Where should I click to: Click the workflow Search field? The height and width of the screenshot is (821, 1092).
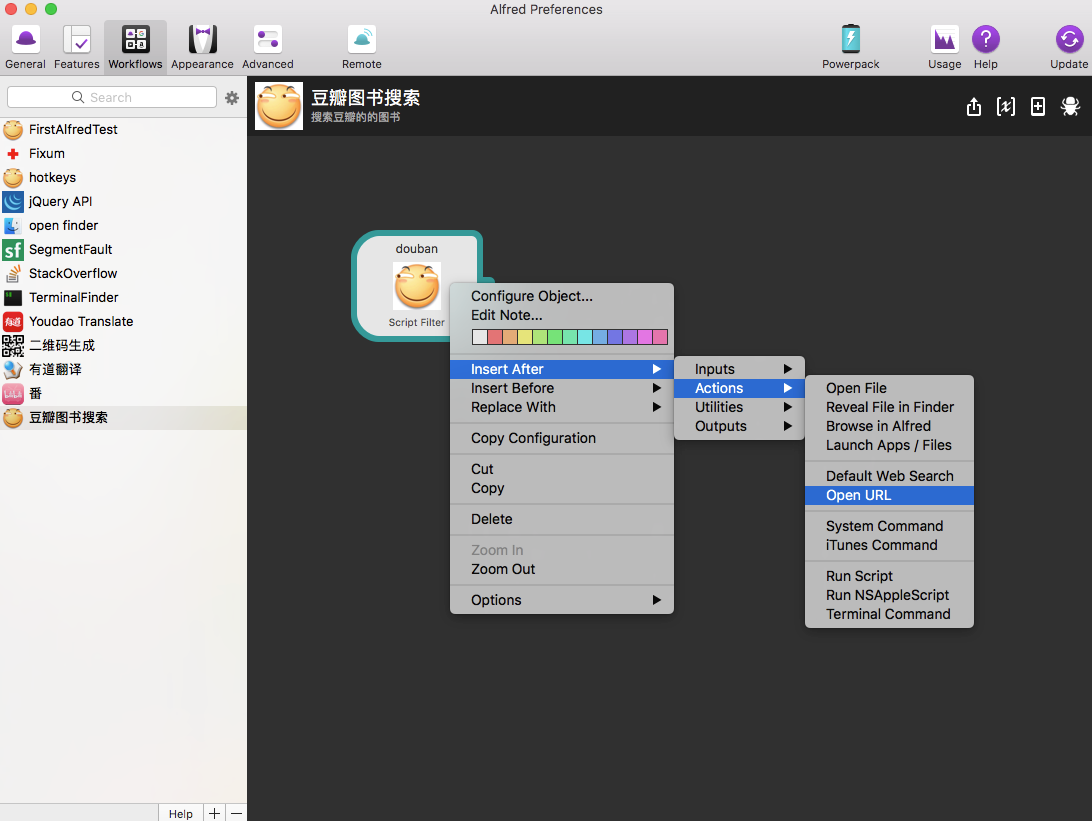pos(111,97)
